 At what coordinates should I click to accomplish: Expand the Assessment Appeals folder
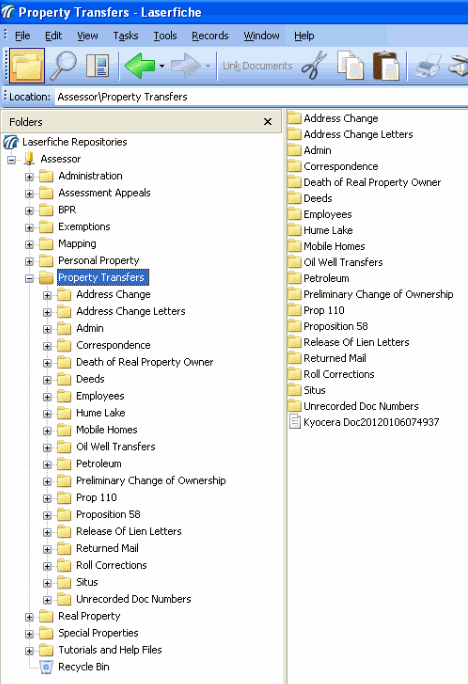point(29,194)
